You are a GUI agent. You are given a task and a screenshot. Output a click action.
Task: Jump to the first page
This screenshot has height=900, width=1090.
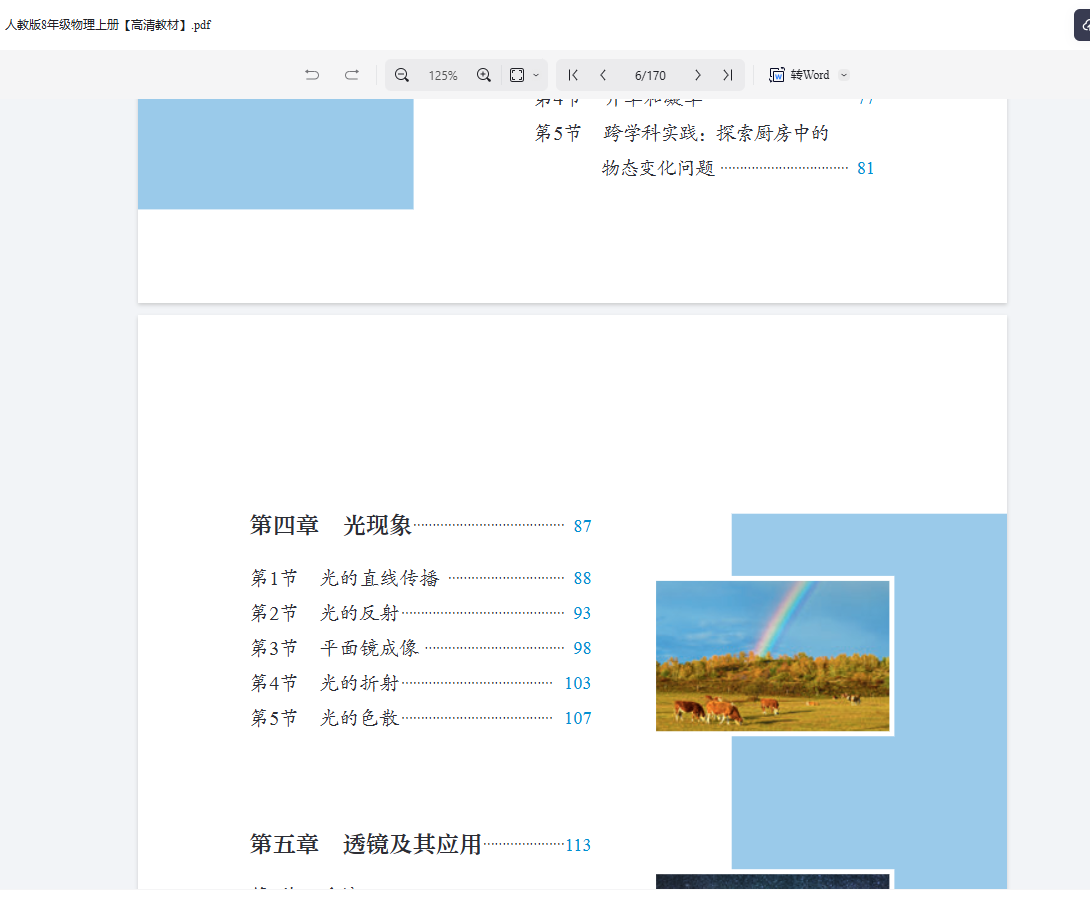point(573,75)
